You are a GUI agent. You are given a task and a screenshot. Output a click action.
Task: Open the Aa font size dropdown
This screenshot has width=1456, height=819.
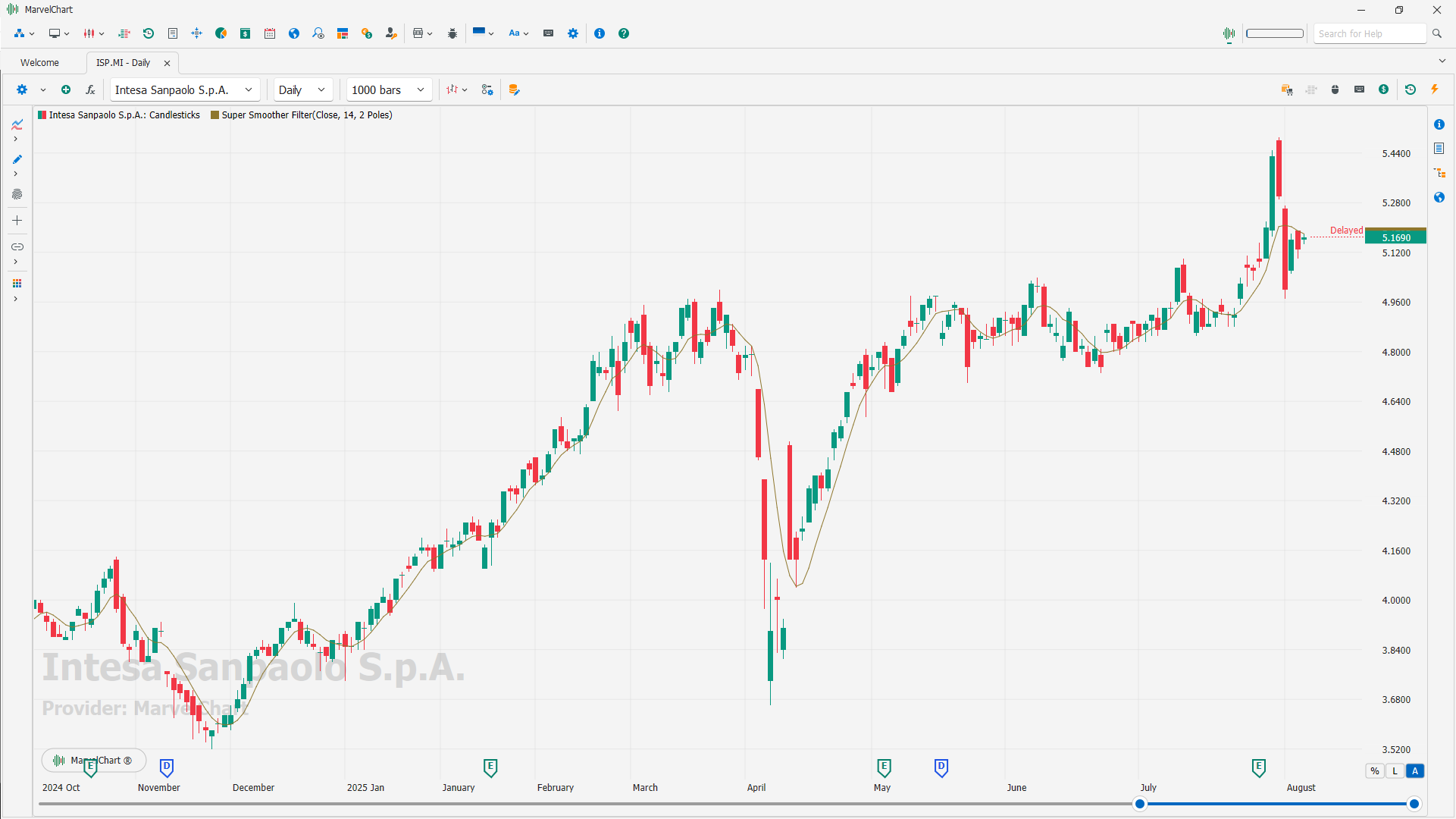pos(518,33)
